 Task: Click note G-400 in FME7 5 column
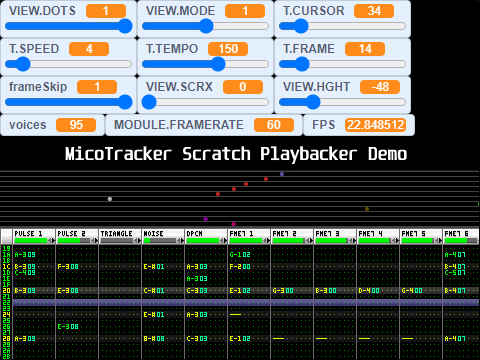[412, 291]
